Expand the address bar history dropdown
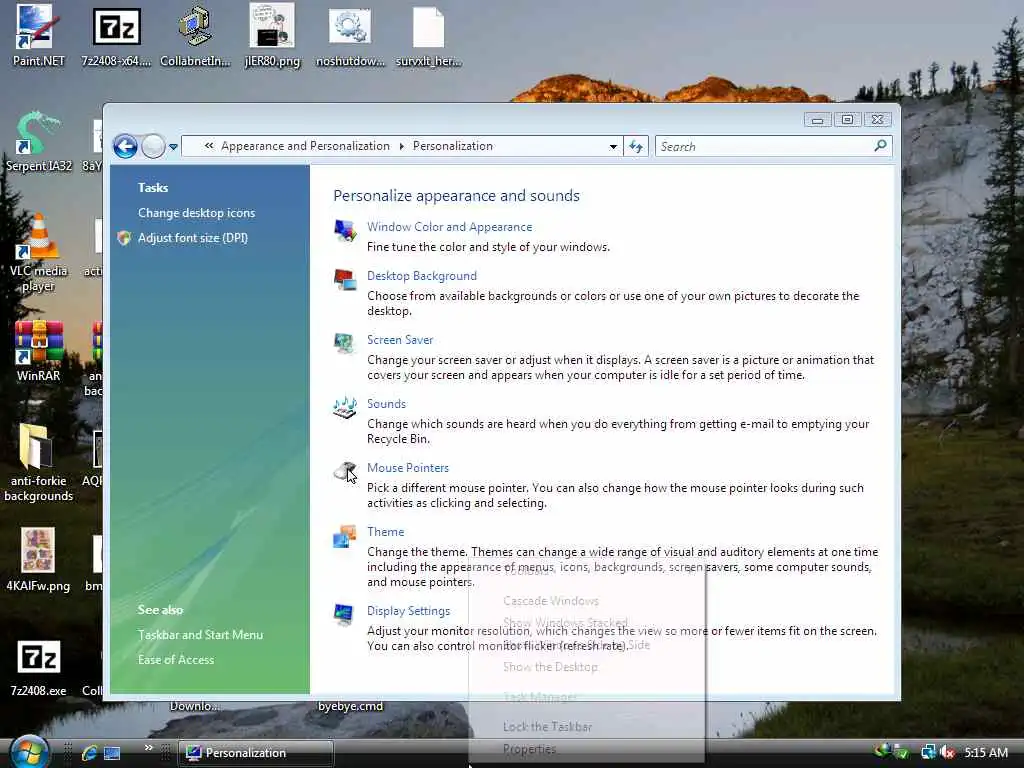The height and width of the screenshot is (768, 1024). click(x=613, y=146)
